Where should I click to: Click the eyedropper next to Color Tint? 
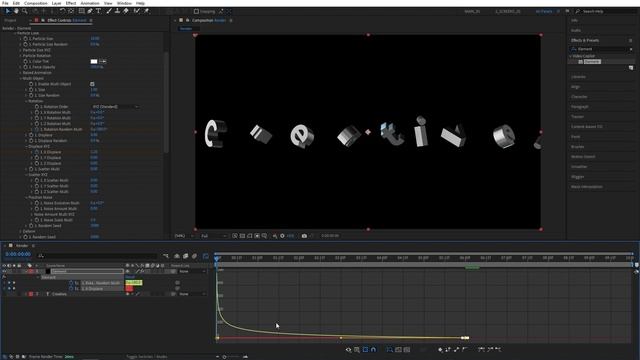[102, 61]
